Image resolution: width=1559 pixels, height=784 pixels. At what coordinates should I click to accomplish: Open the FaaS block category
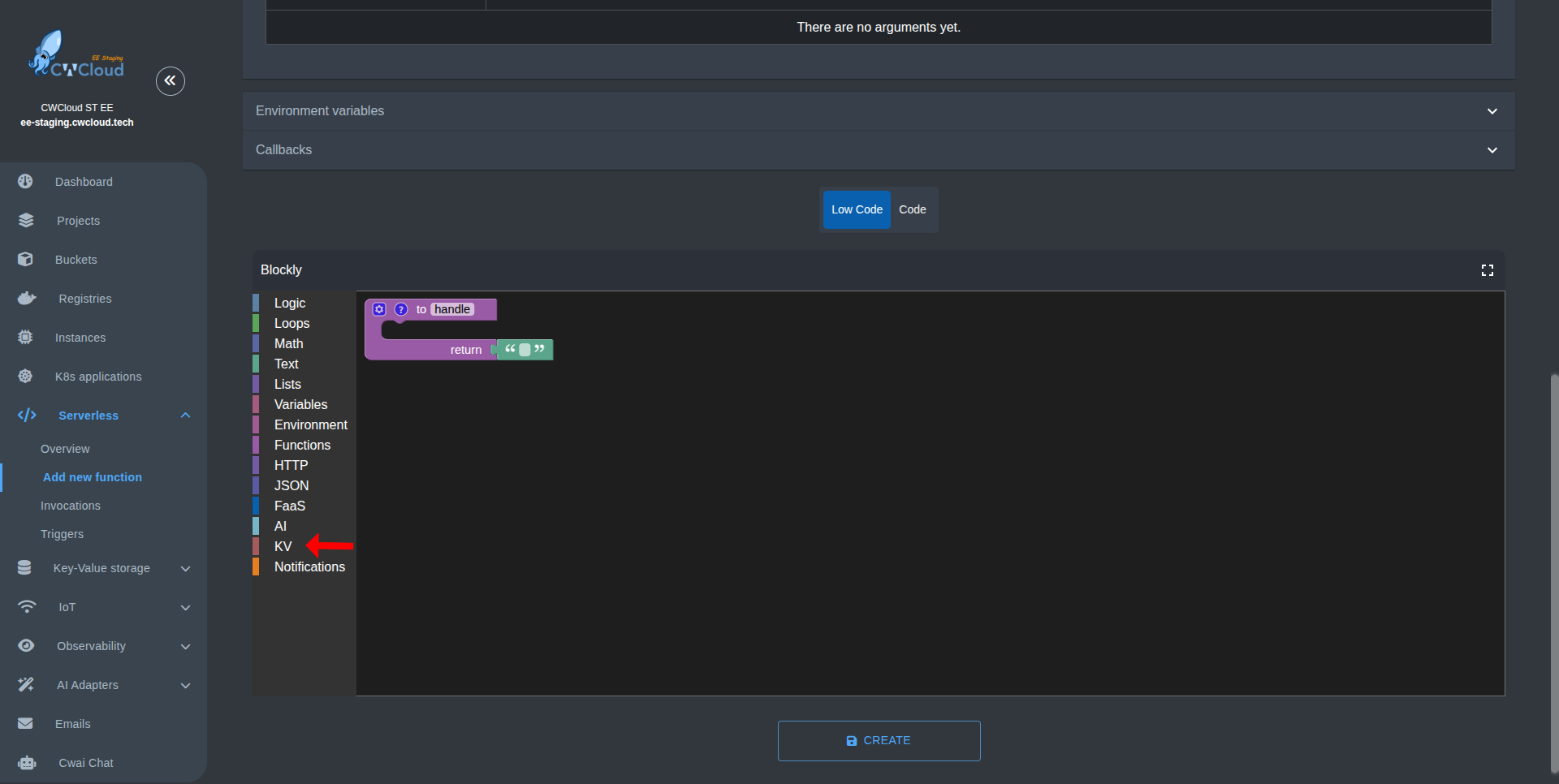304,506
